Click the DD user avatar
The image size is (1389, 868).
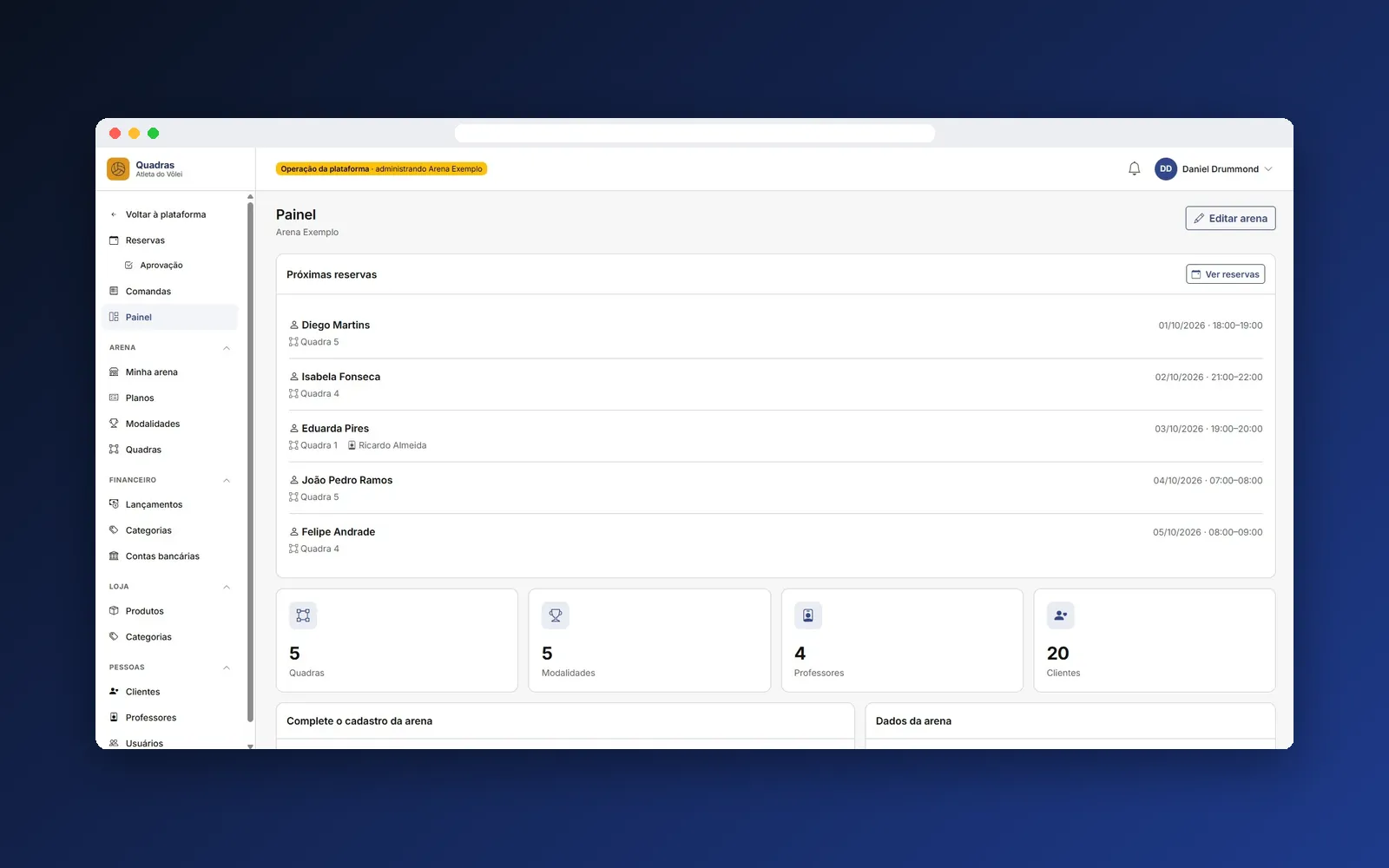pyautogui.click(x=1165, y=168)
